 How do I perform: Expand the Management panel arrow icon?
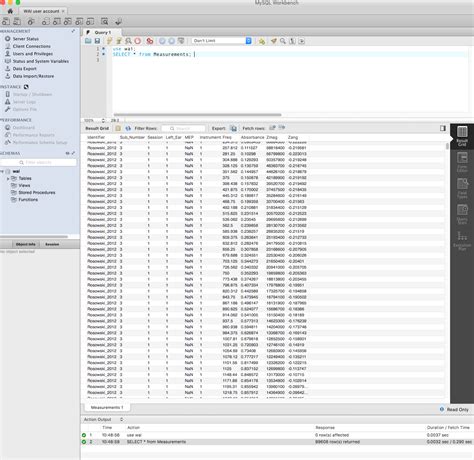click(73, 31)
